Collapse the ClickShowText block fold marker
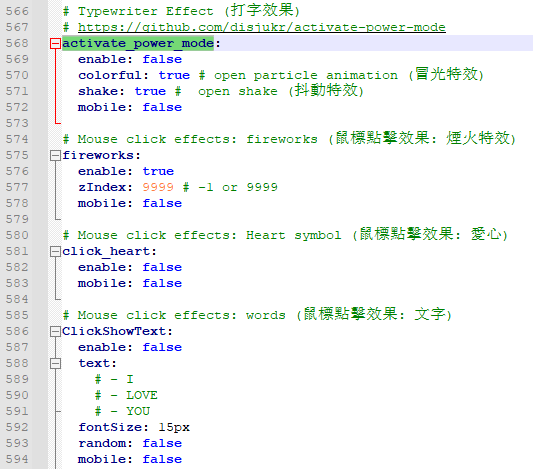The height and width of the screenshot is (469, 533). 55,331
